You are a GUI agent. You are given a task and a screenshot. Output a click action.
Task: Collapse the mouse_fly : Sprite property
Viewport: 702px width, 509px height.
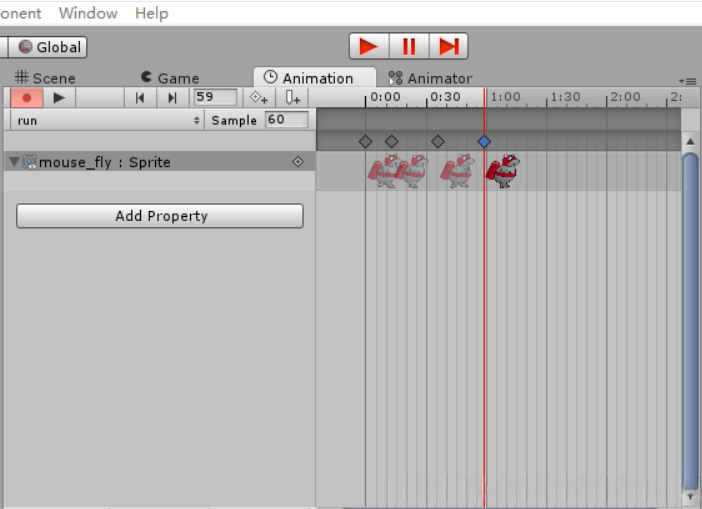pos(14,162)
